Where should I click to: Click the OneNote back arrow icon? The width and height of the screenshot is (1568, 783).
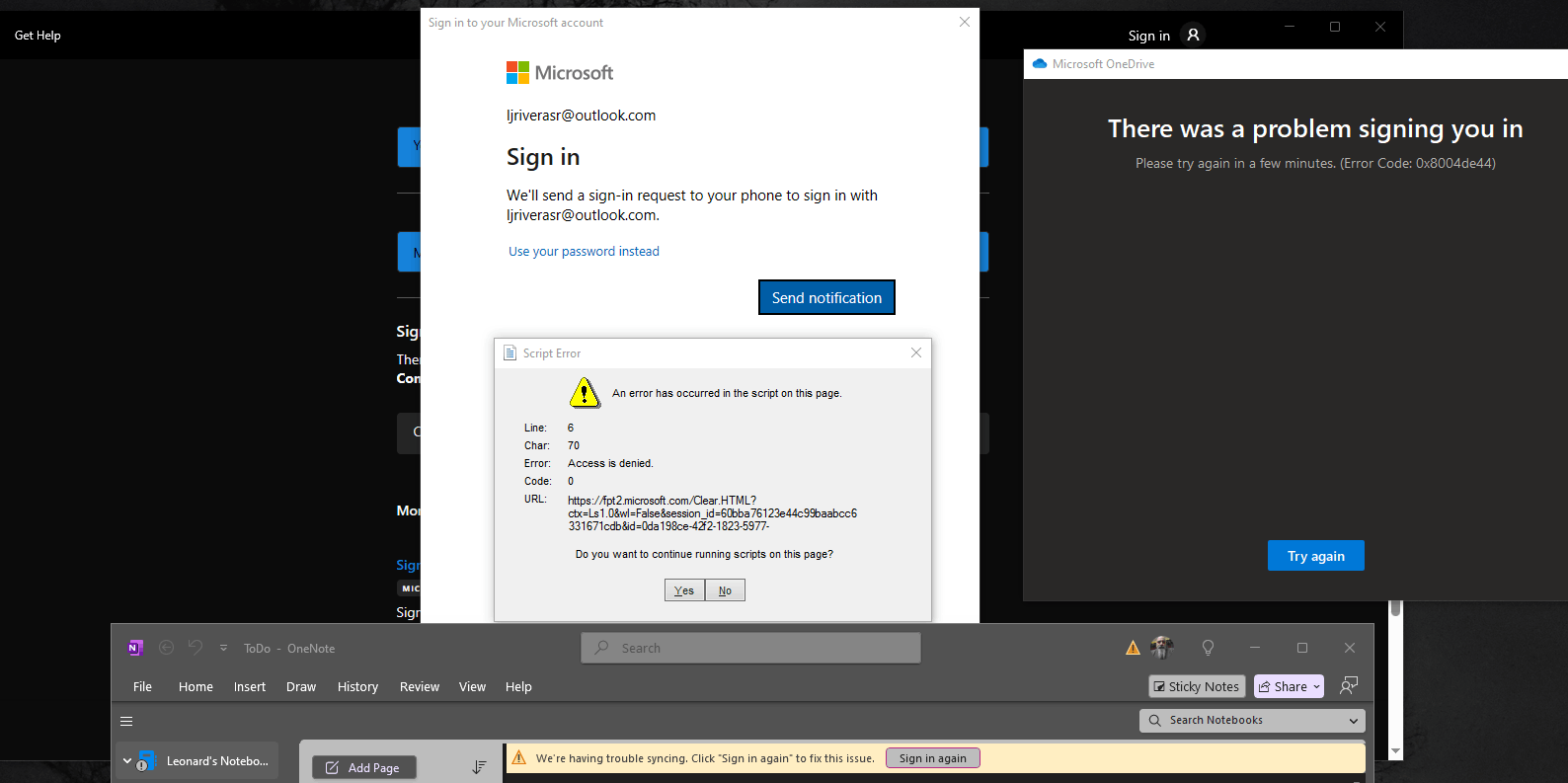click(x=166, y=648)
